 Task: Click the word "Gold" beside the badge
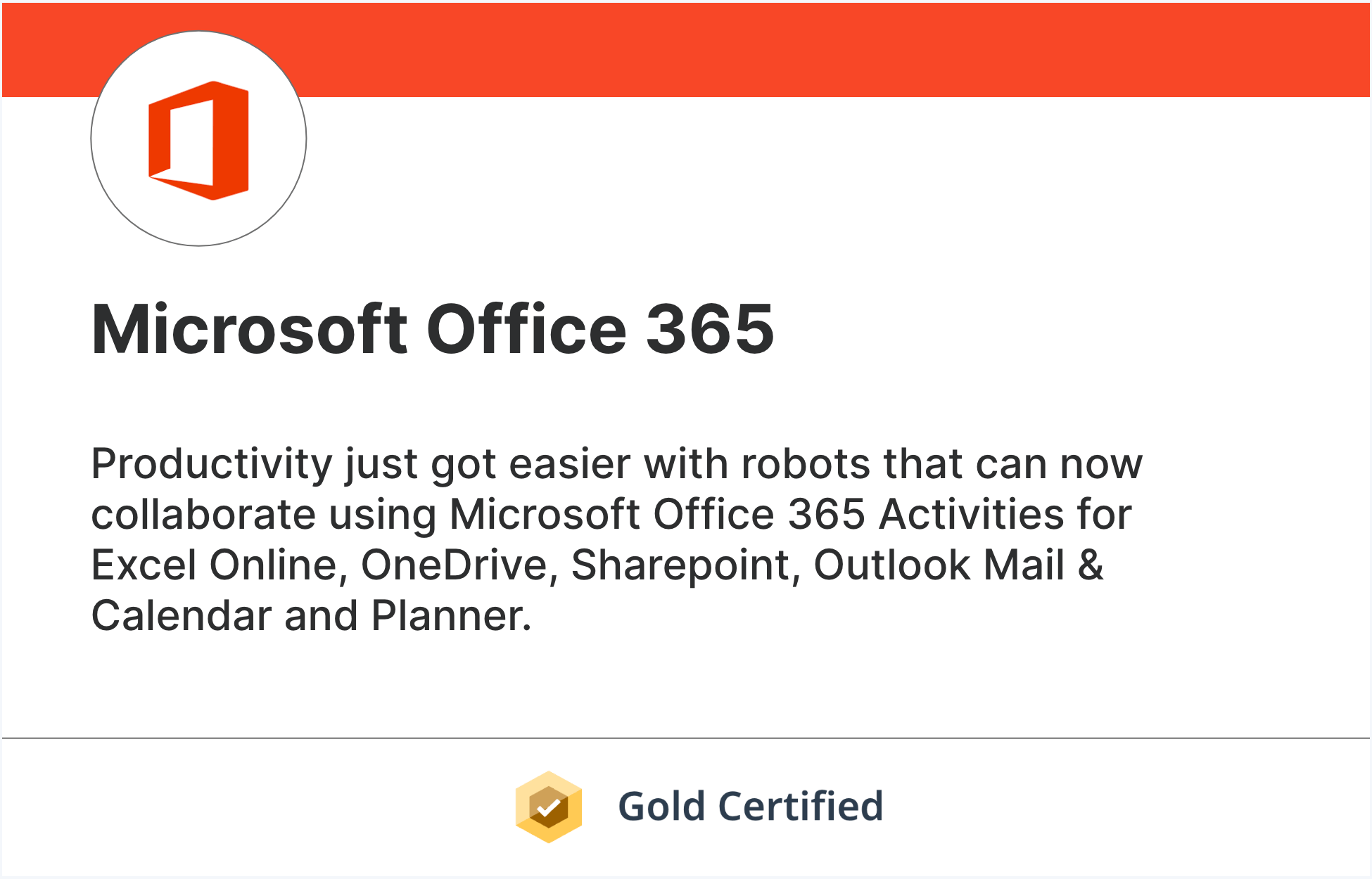point(661,806)
